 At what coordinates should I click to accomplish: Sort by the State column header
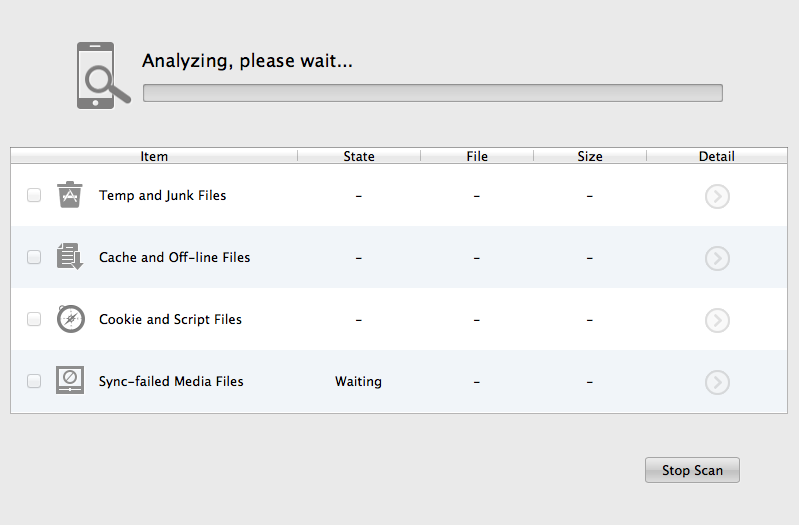pyautogui.click(x=359, y=156)
